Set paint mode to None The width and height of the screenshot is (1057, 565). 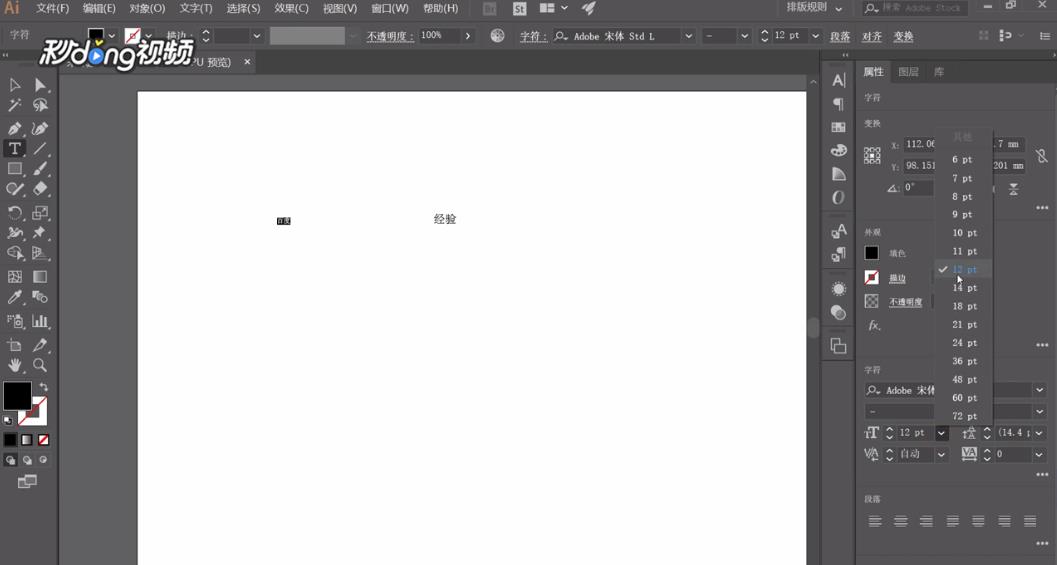pyautogui.click(x=43, y=440)
